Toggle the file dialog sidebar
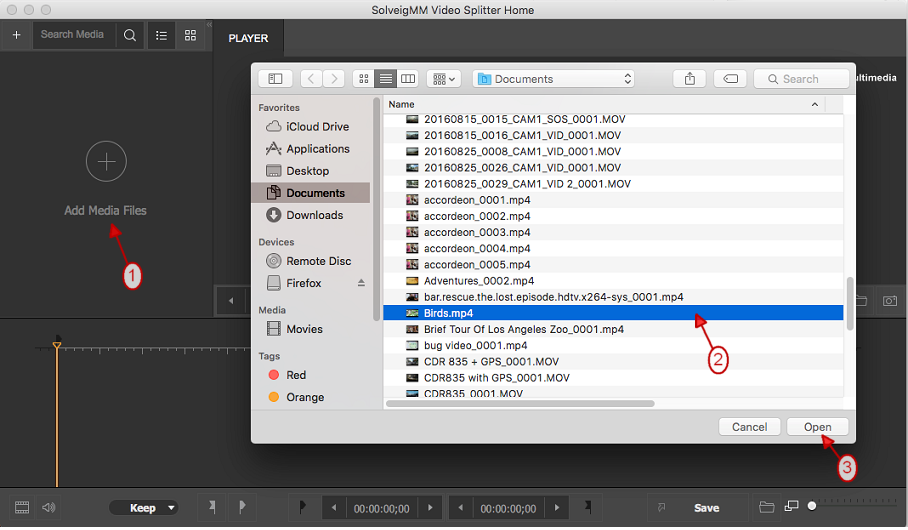The image size is (908, 530). [x=275, y=79]
